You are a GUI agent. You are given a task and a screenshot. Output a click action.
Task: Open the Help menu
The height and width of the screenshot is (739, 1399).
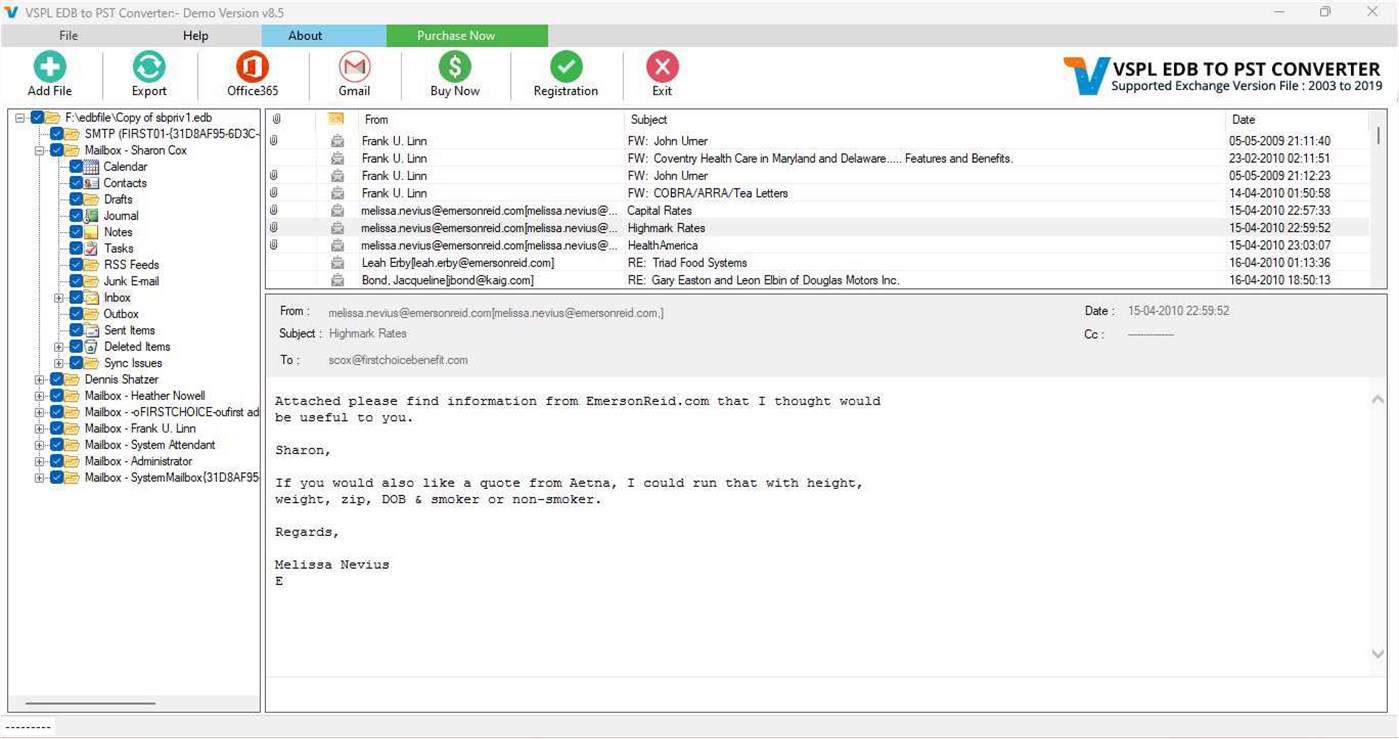pos(195,35)
